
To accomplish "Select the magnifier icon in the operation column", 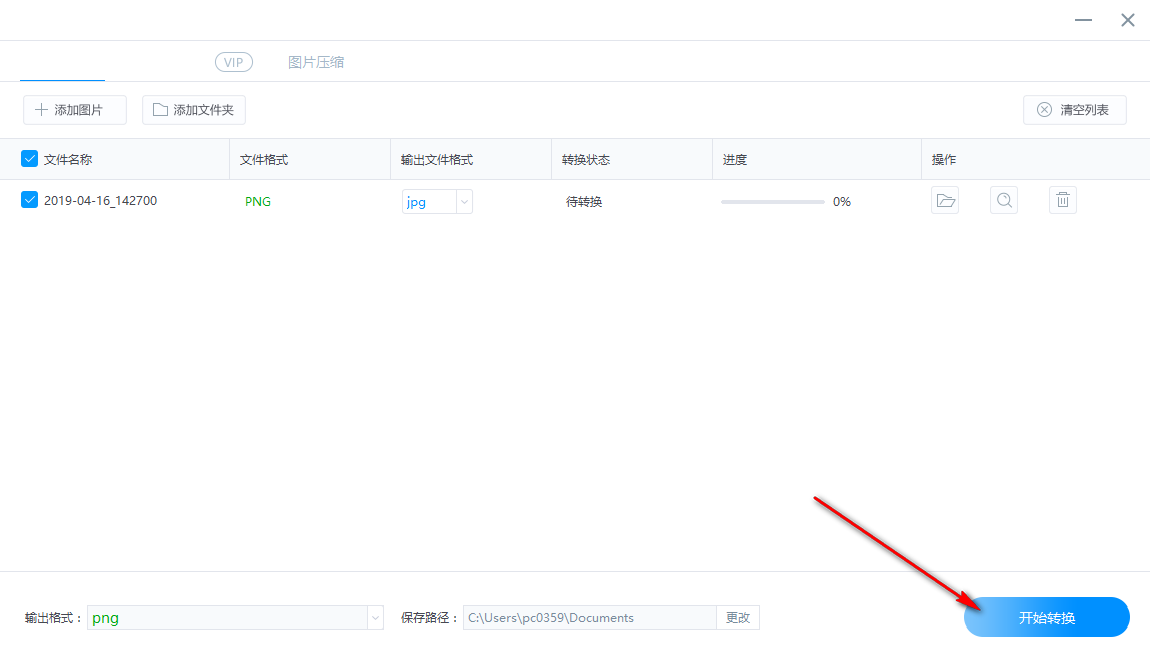I will (x=1004, y=200).
